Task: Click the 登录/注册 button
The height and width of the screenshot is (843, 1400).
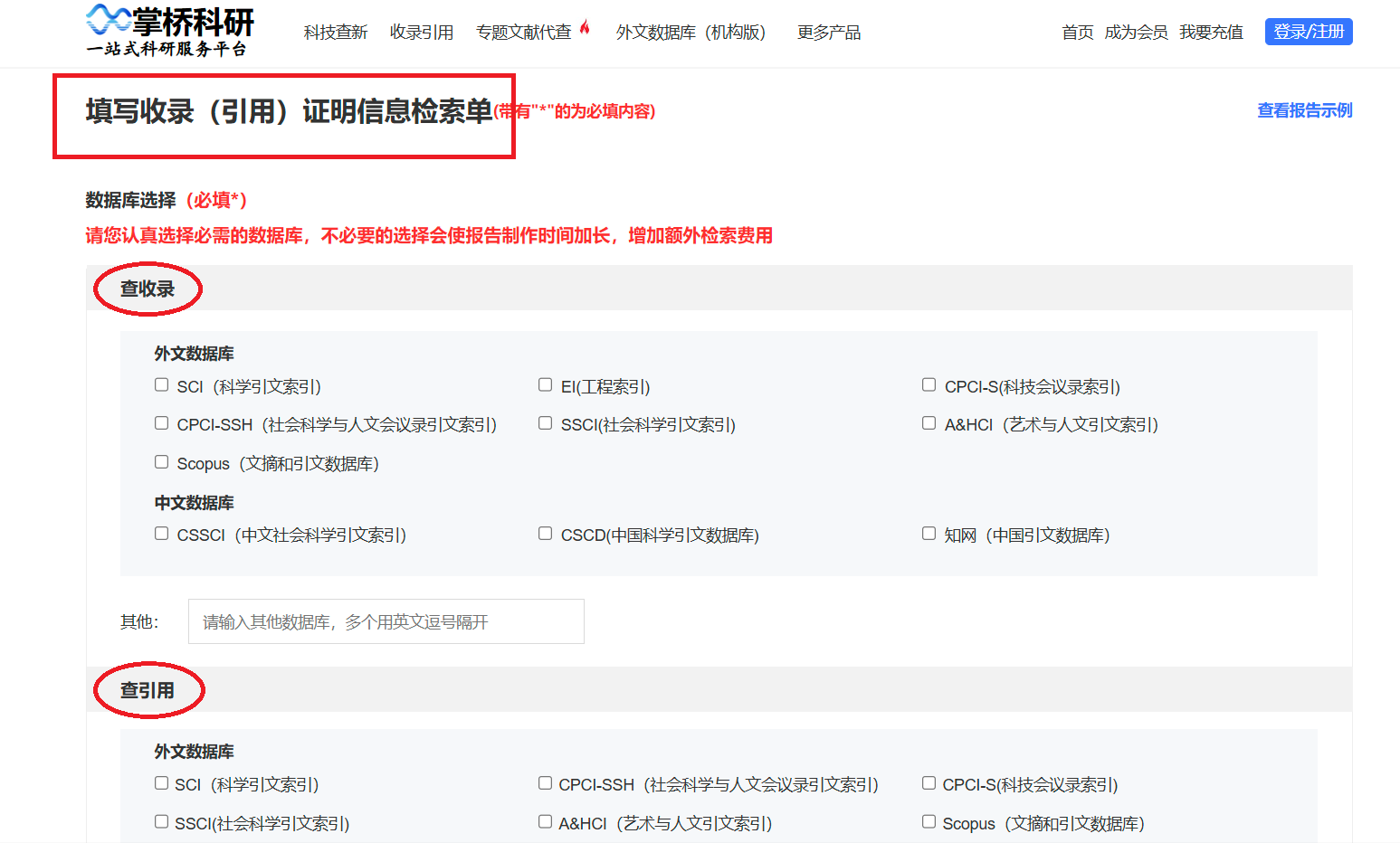Action: [x=1309, y=31]
